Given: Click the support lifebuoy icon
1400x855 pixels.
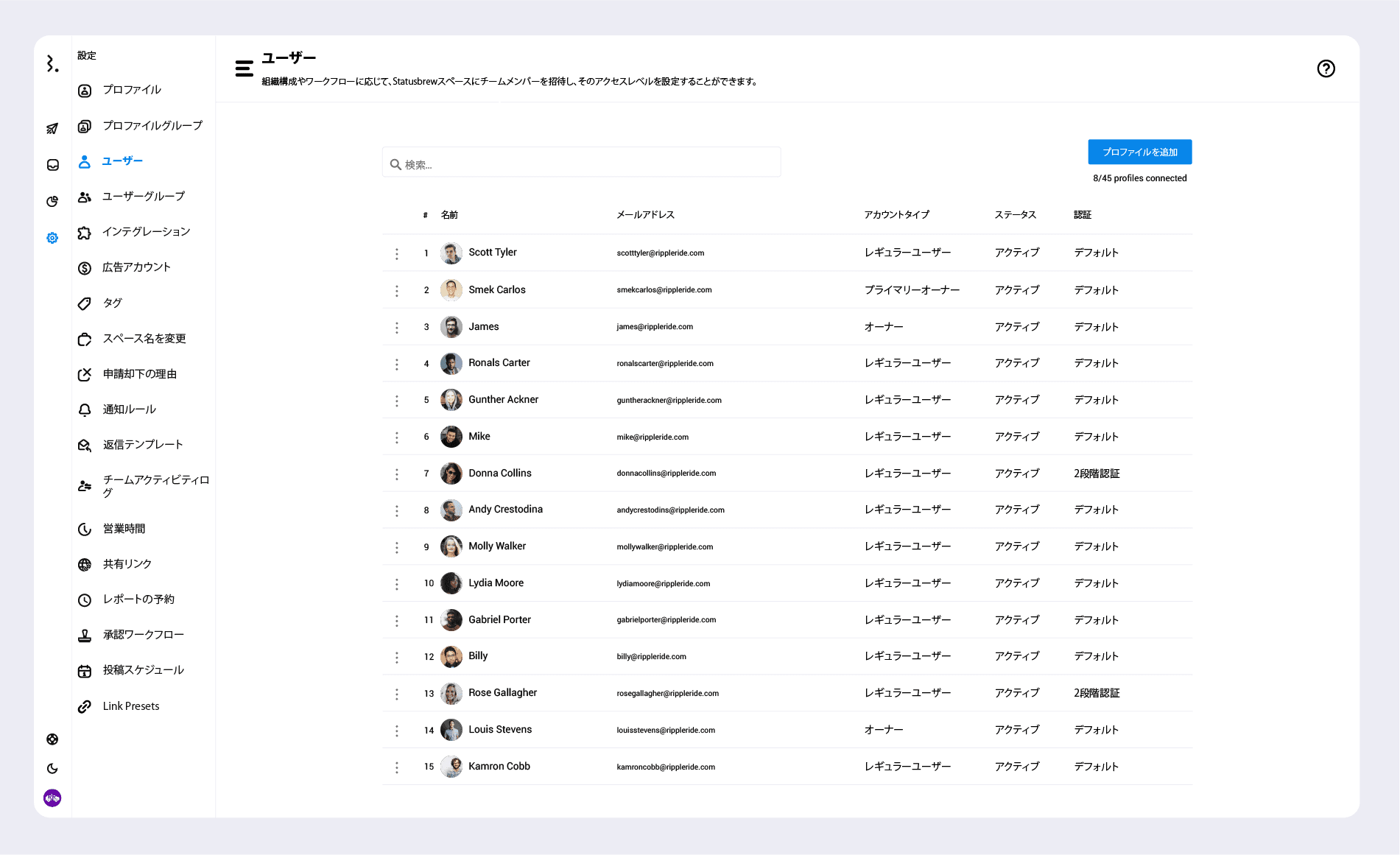Looking at the screenshot, I should [52, 739].
